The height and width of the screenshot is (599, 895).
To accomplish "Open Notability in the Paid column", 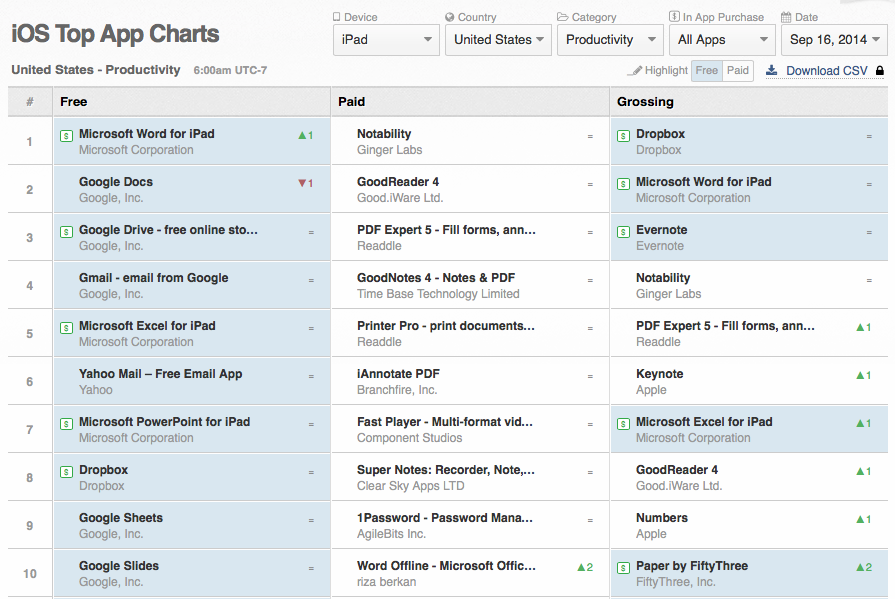I will [x=384, y=134].
